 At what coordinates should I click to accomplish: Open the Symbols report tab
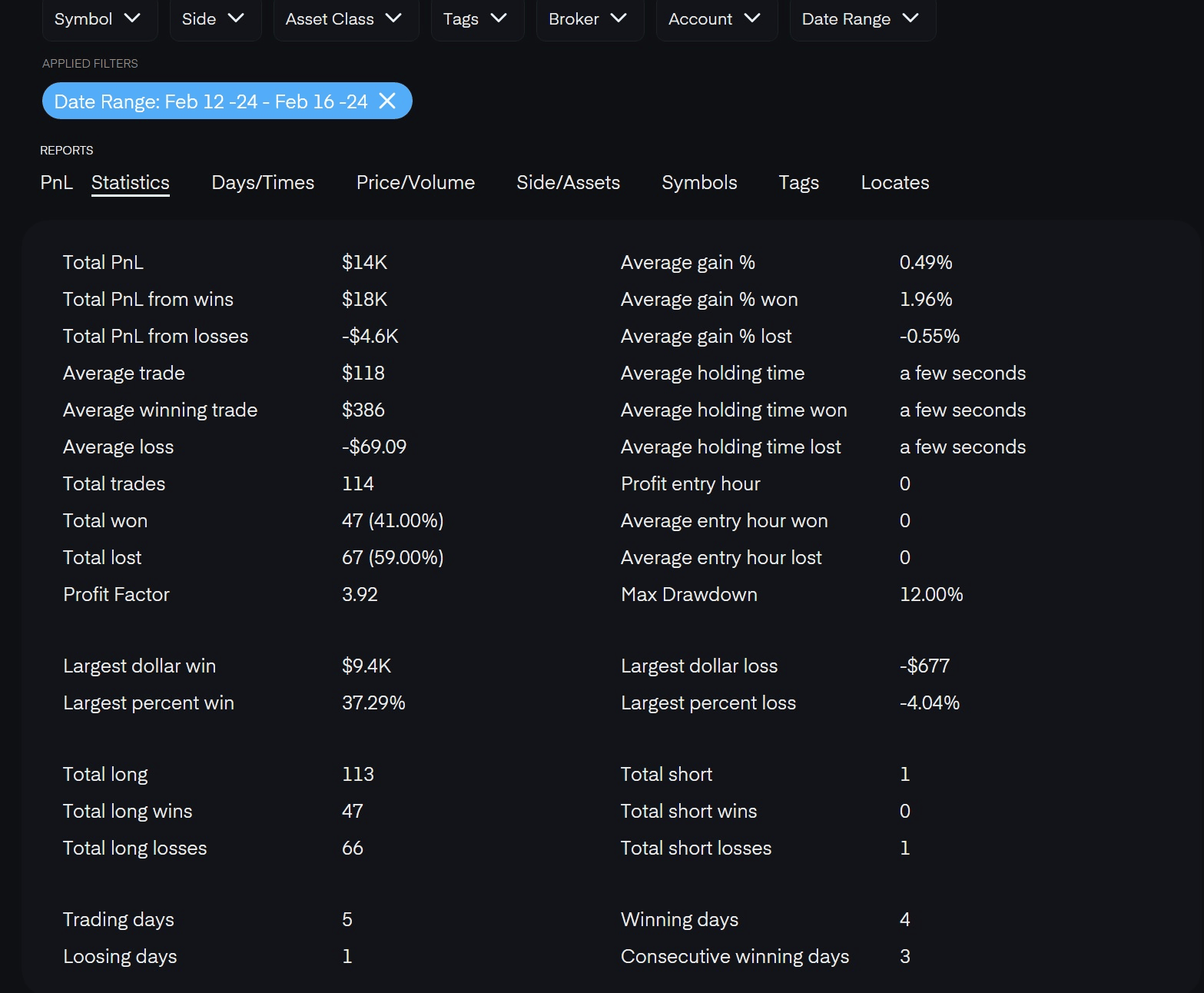click(699, 182)
